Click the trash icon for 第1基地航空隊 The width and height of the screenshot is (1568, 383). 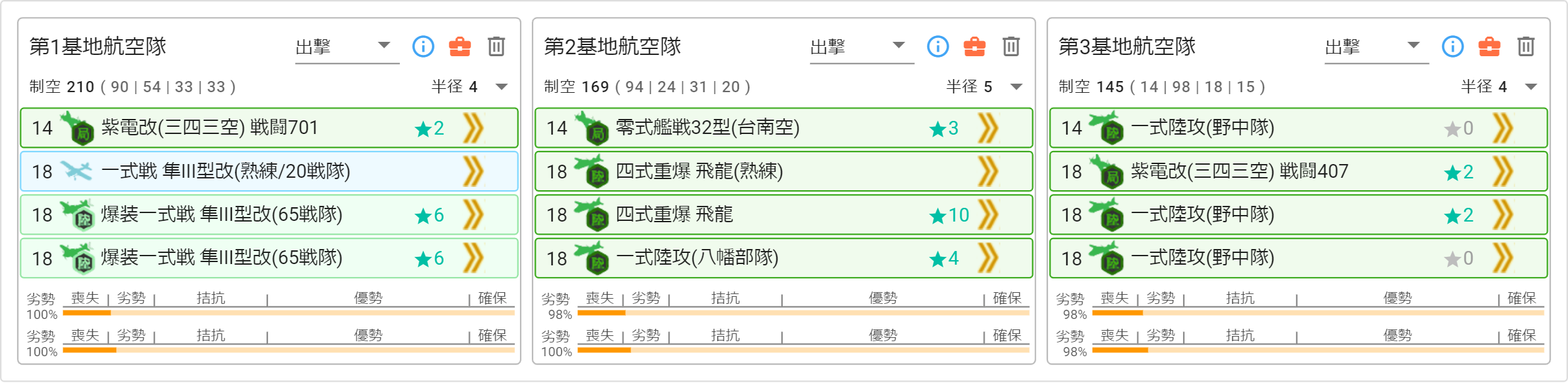point(497,46)
